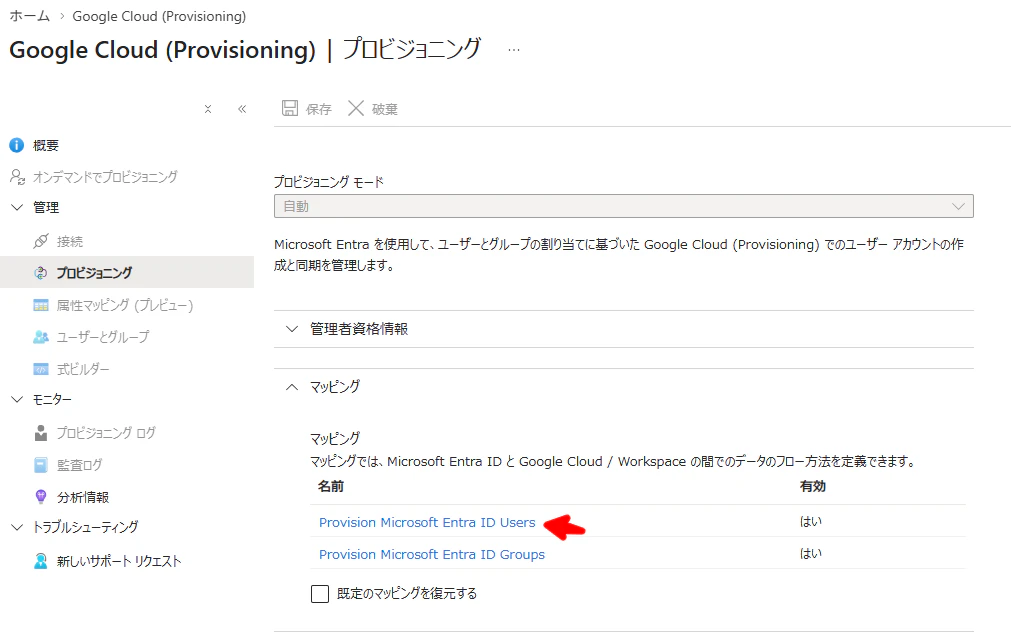This screenshot has height=638, width=1011.
Task: Collapse sidebar with double chevron icon
Action: point(242,109)
